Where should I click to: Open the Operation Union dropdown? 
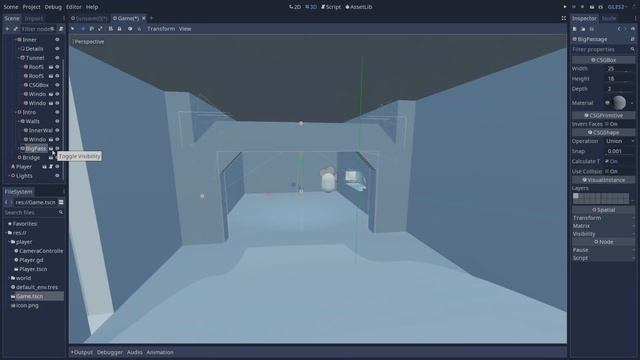(x=620, y=141)
